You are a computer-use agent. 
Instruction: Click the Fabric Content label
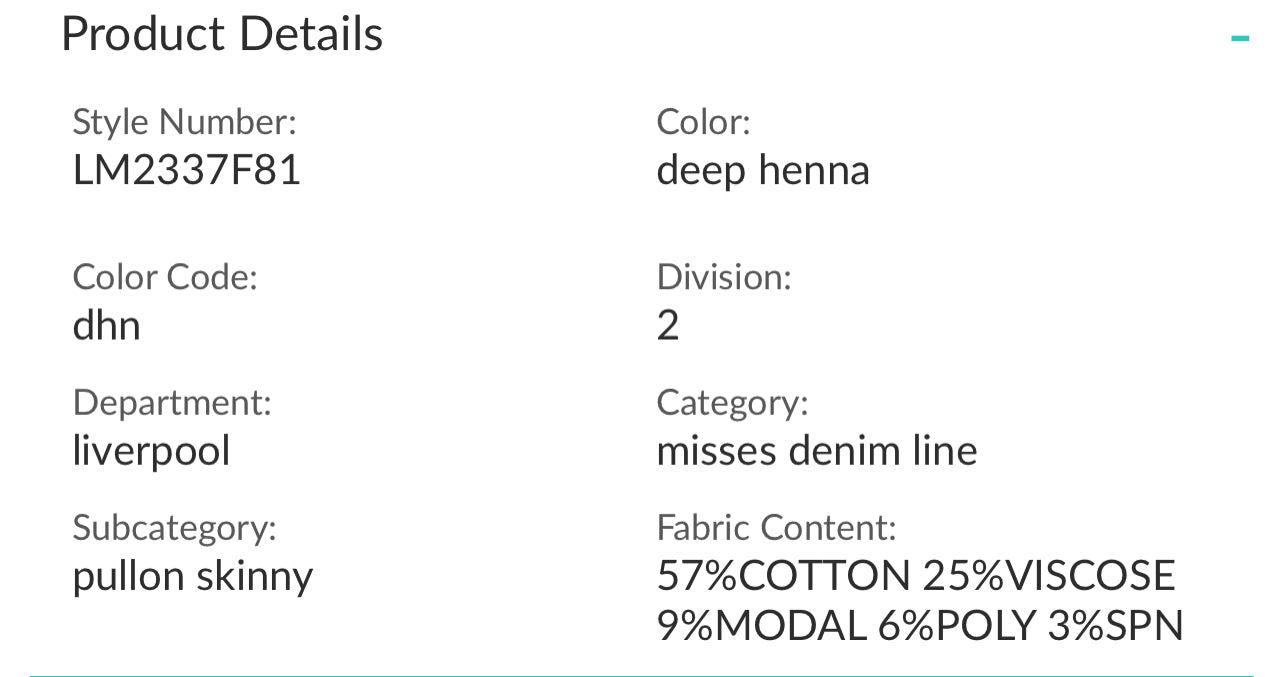(777, 527)
